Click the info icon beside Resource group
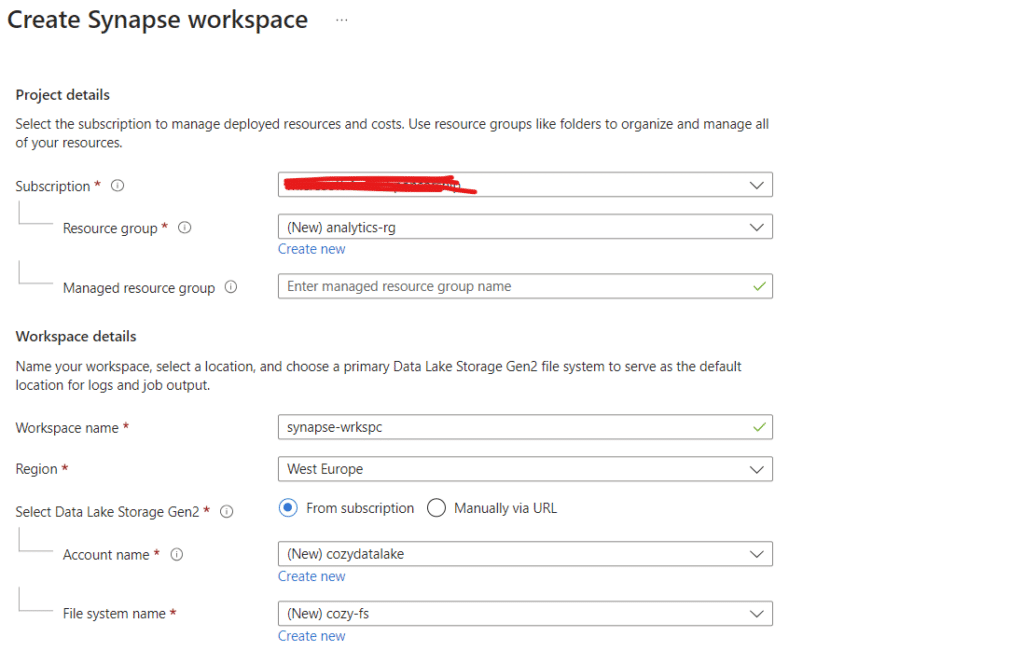1024x651 pixels. [184, 228]
